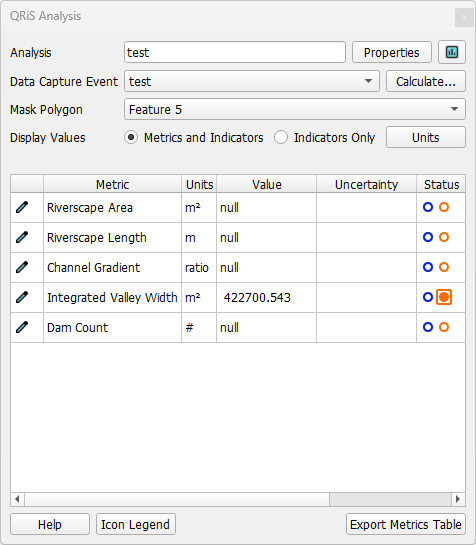The image size is (476, 545).
Task: Click the Value column header
Action: pyautogui.click(x=267, y=184)
